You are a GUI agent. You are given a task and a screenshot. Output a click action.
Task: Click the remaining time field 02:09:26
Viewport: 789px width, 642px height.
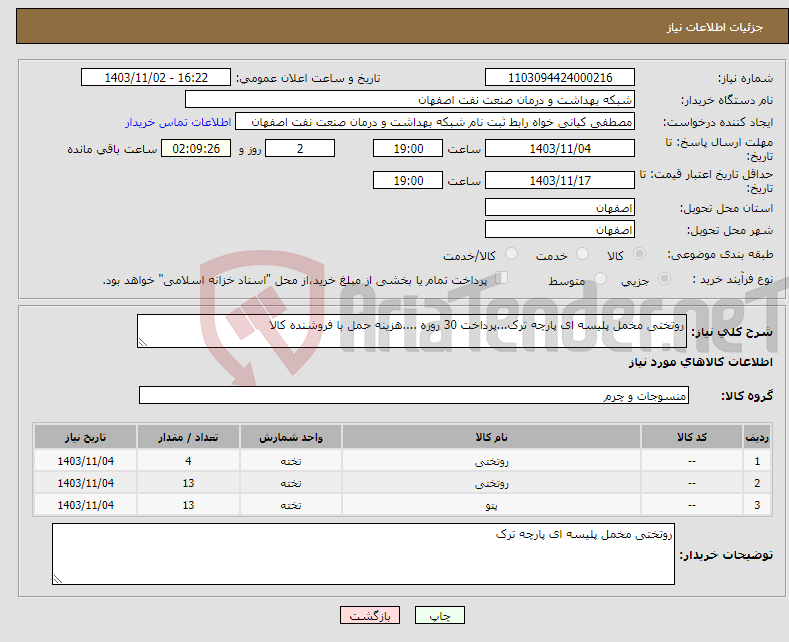(x=196, y=148)
